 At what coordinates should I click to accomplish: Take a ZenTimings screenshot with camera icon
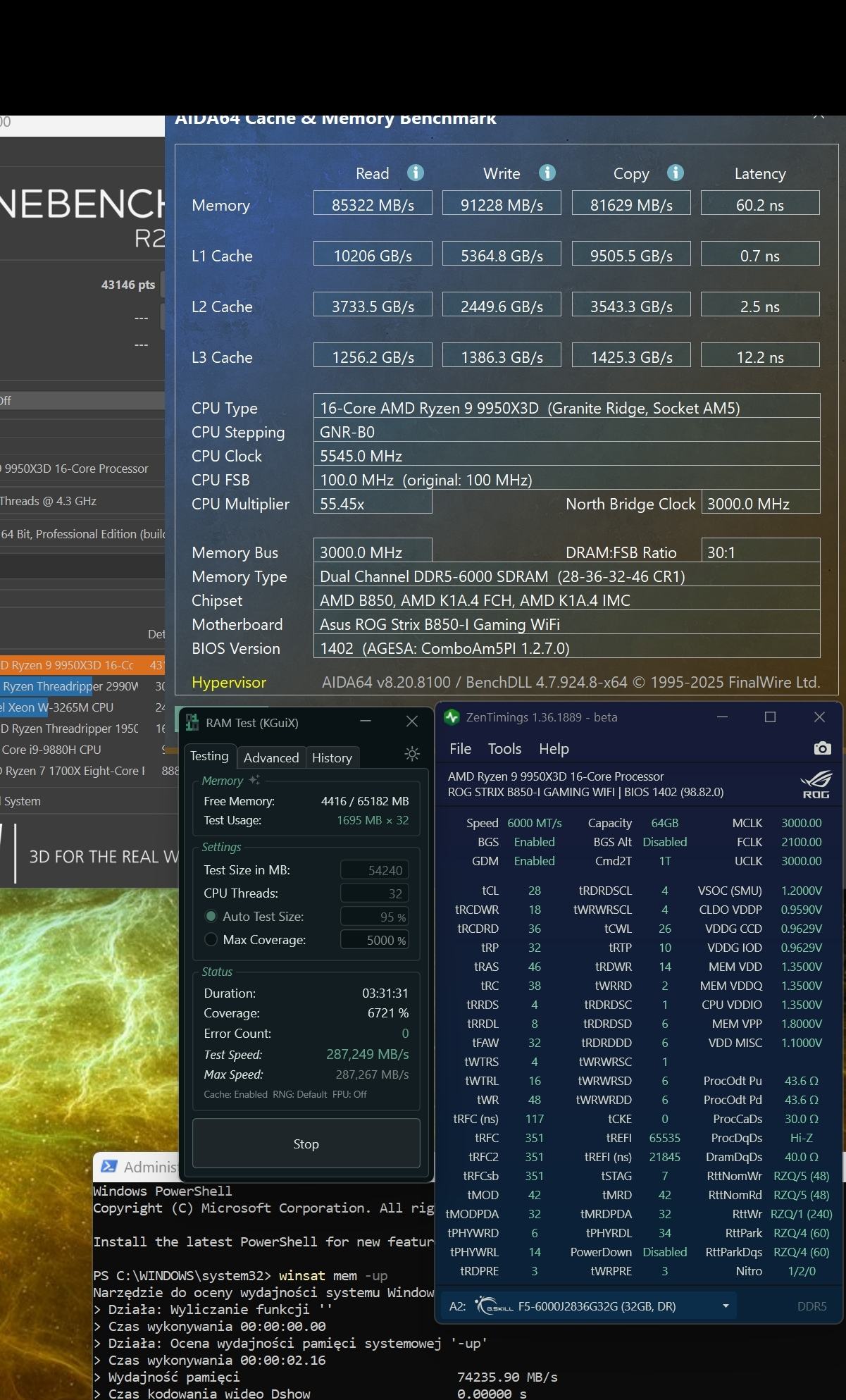[821, 748]
